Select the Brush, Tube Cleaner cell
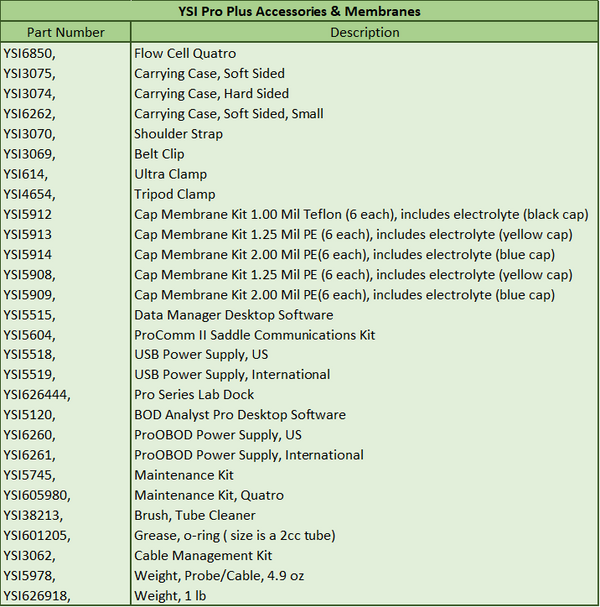This screenshot has width=600, height=607. click(364, 515)
